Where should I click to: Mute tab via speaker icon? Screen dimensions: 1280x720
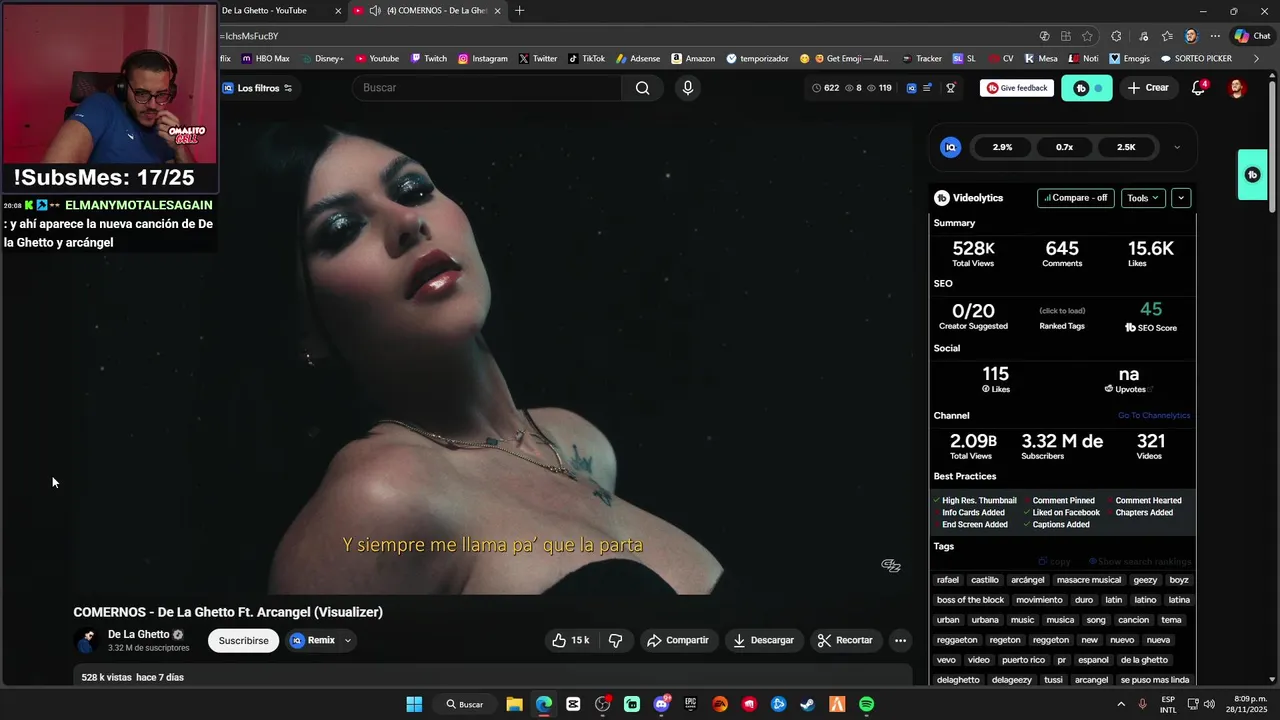coord(374,11)
